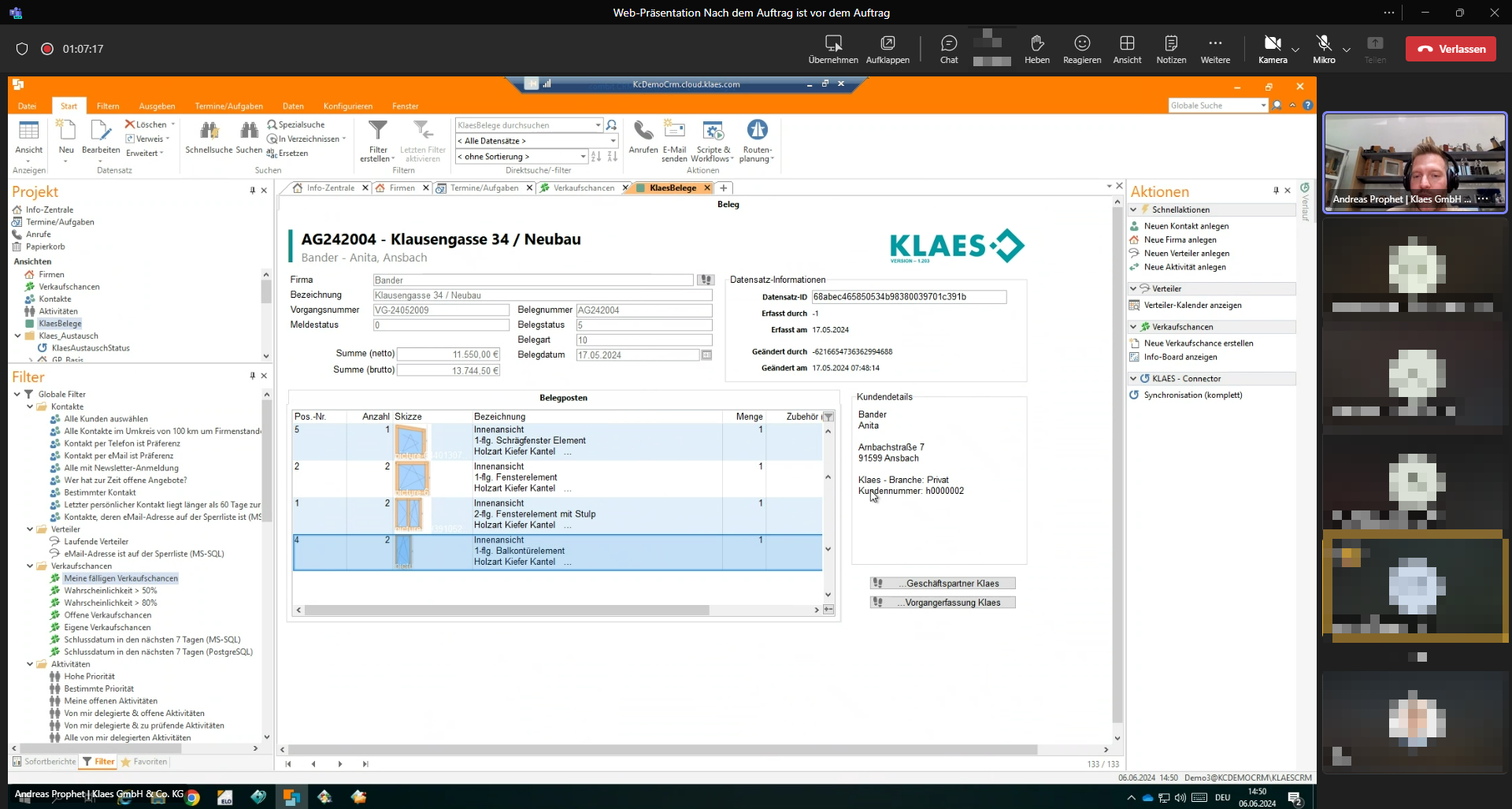The width and height of the screenshot is (1512, 809).
Task: Click Vorgangerfassung Klaes button
Action: click(942, 603)
